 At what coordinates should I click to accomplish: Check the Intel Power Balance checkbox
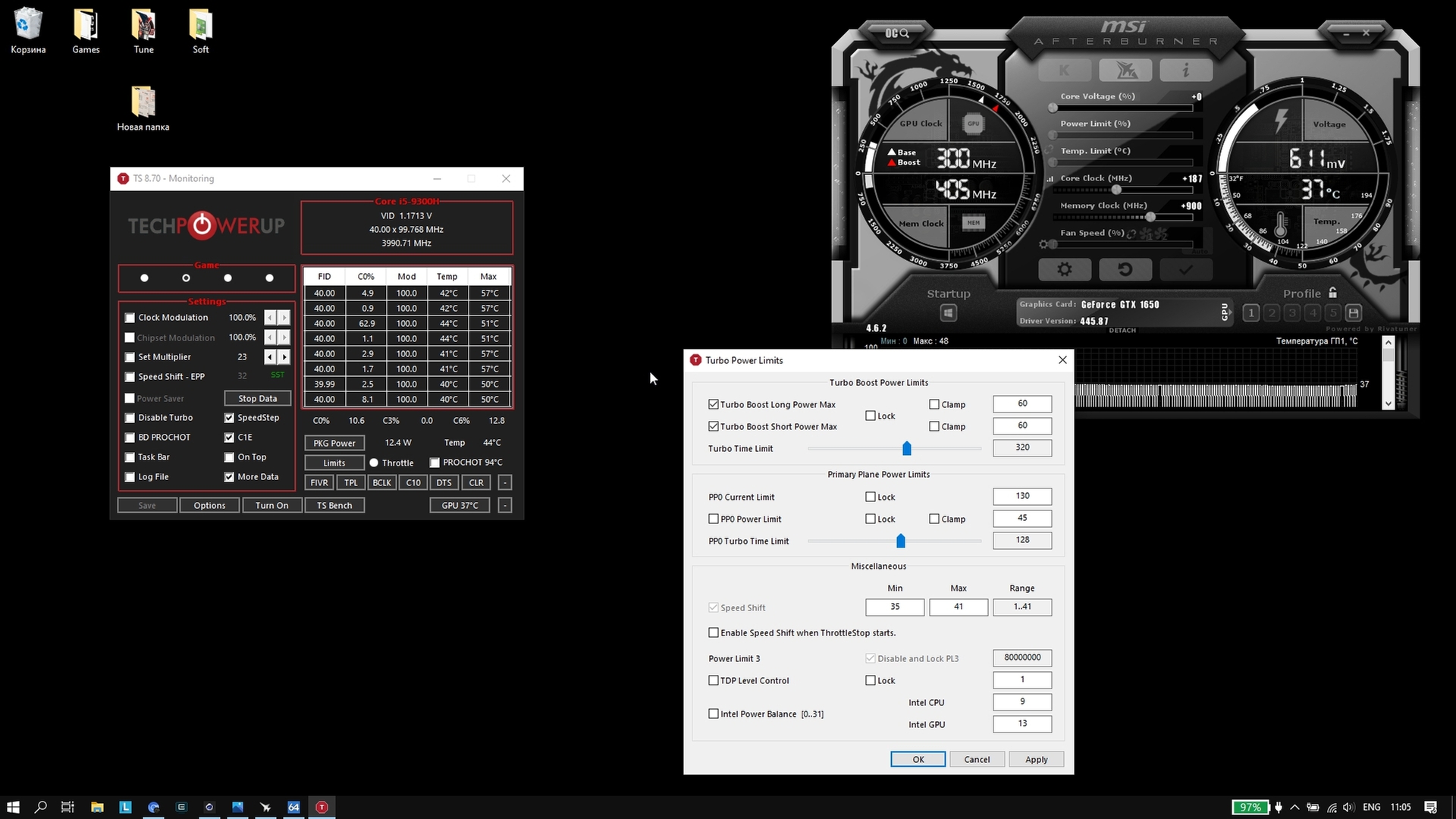coord(713,714)
